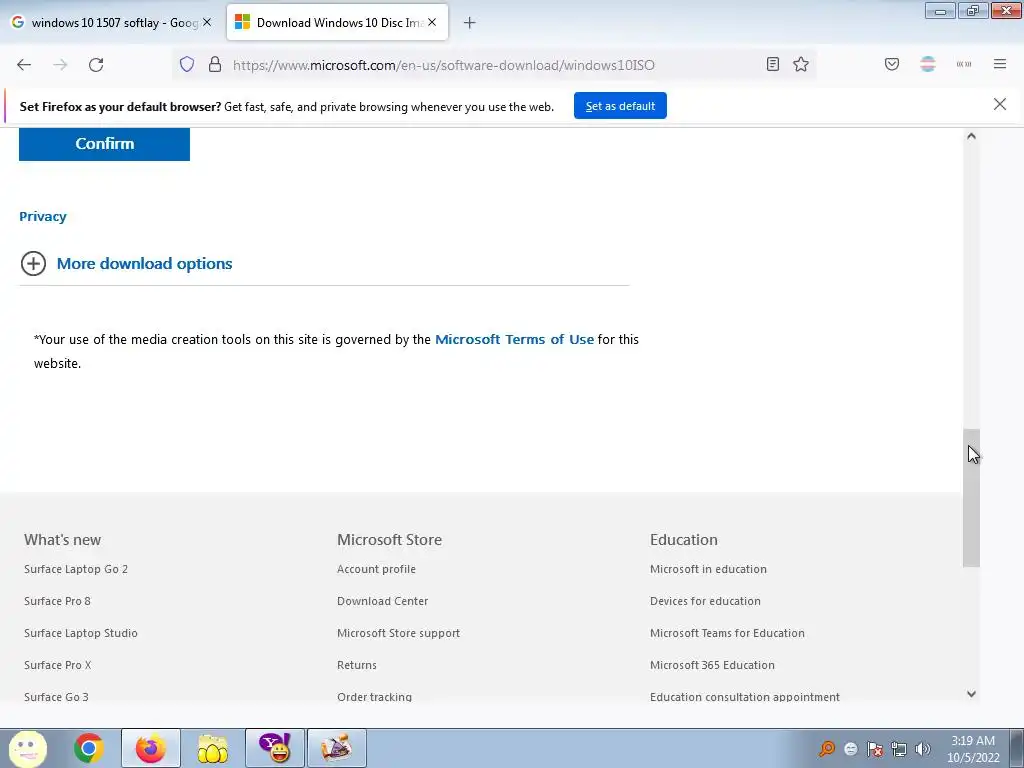Click the Microsoft logo favicon on tab

(x=242, y=22)
